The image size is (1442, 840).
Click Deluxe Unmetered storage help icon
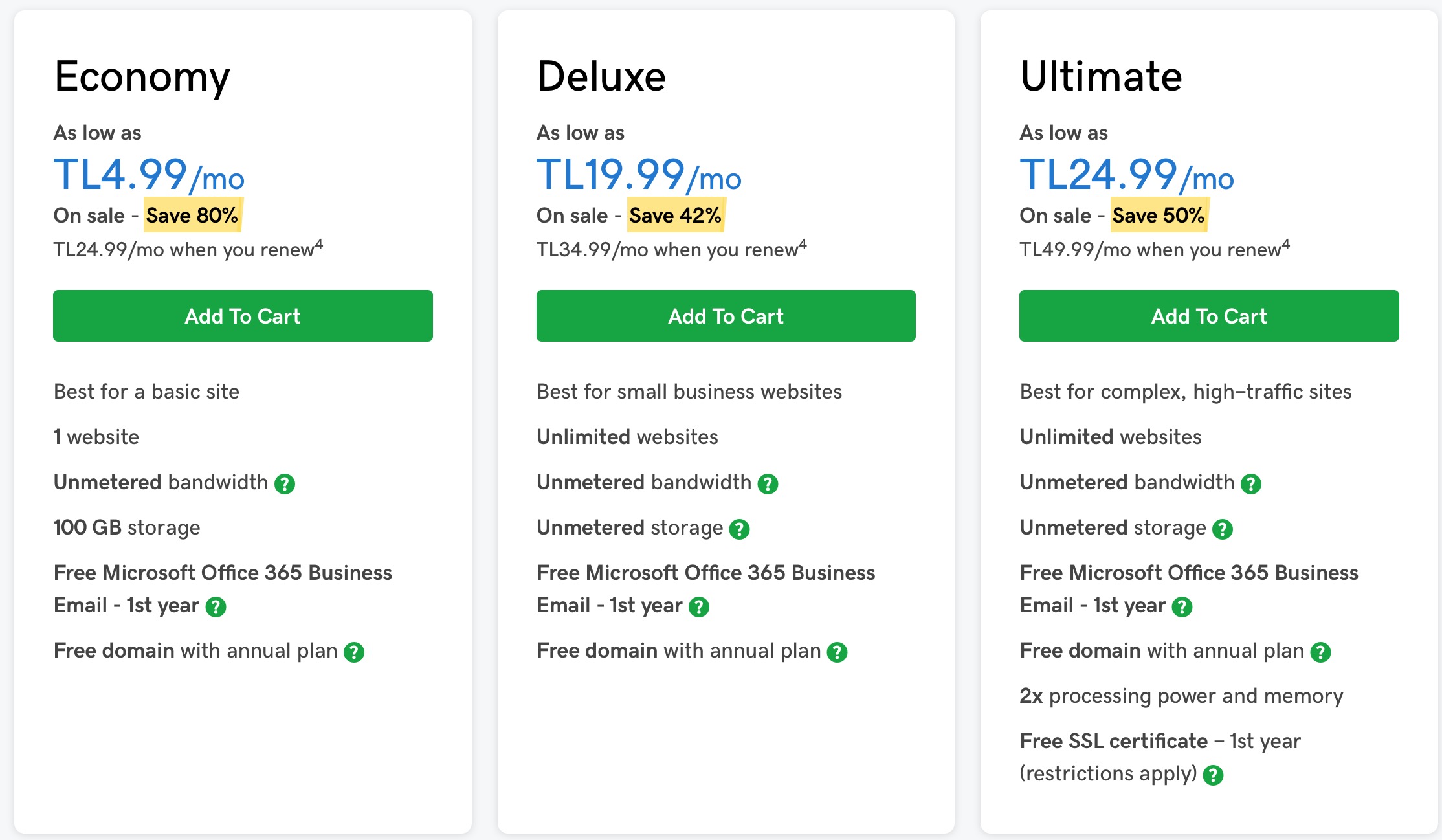739,529
